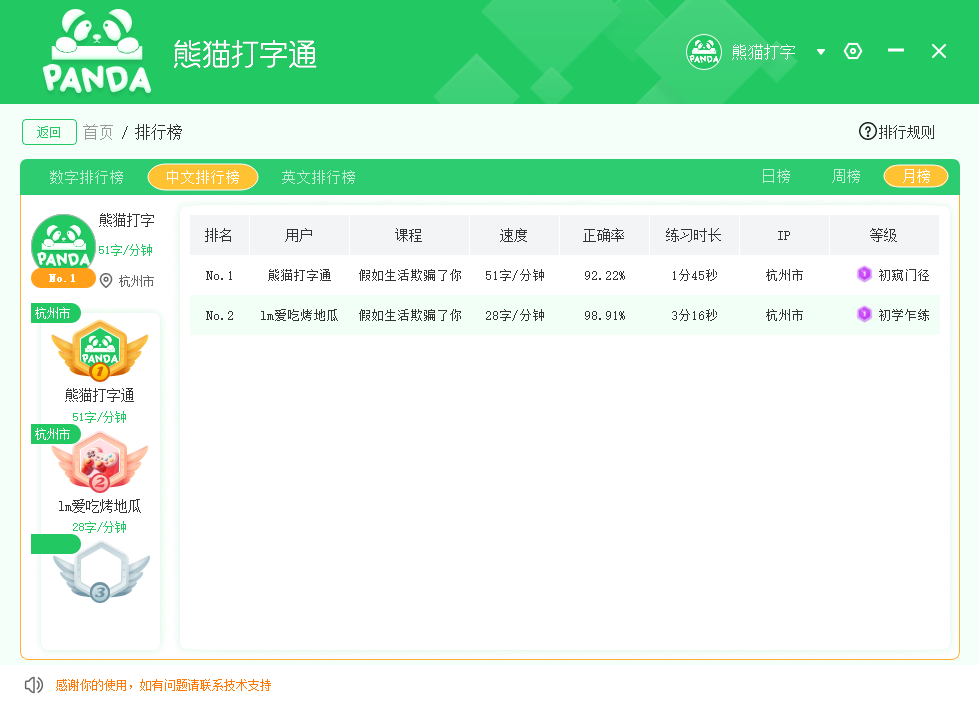This screenshot has height=705, width=979.
Task: Click the pink second-place medal badge
Action: tap(100, 462)
